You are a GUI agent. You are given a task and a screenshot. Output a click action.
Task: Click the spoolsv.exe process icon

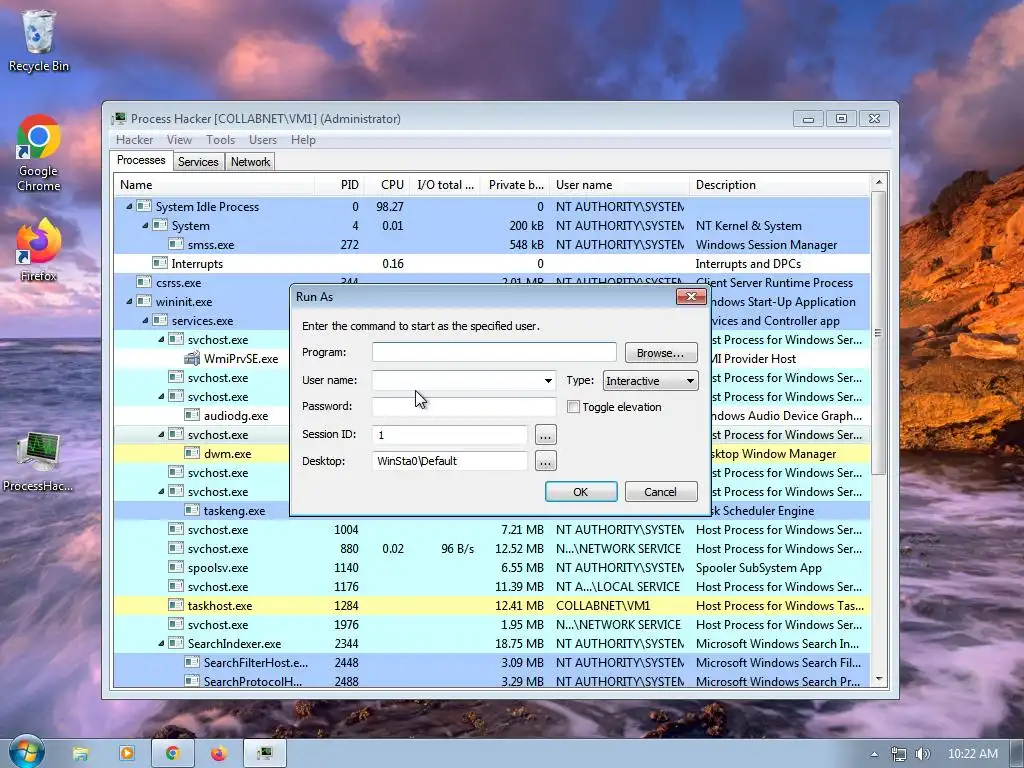(176, 568)
